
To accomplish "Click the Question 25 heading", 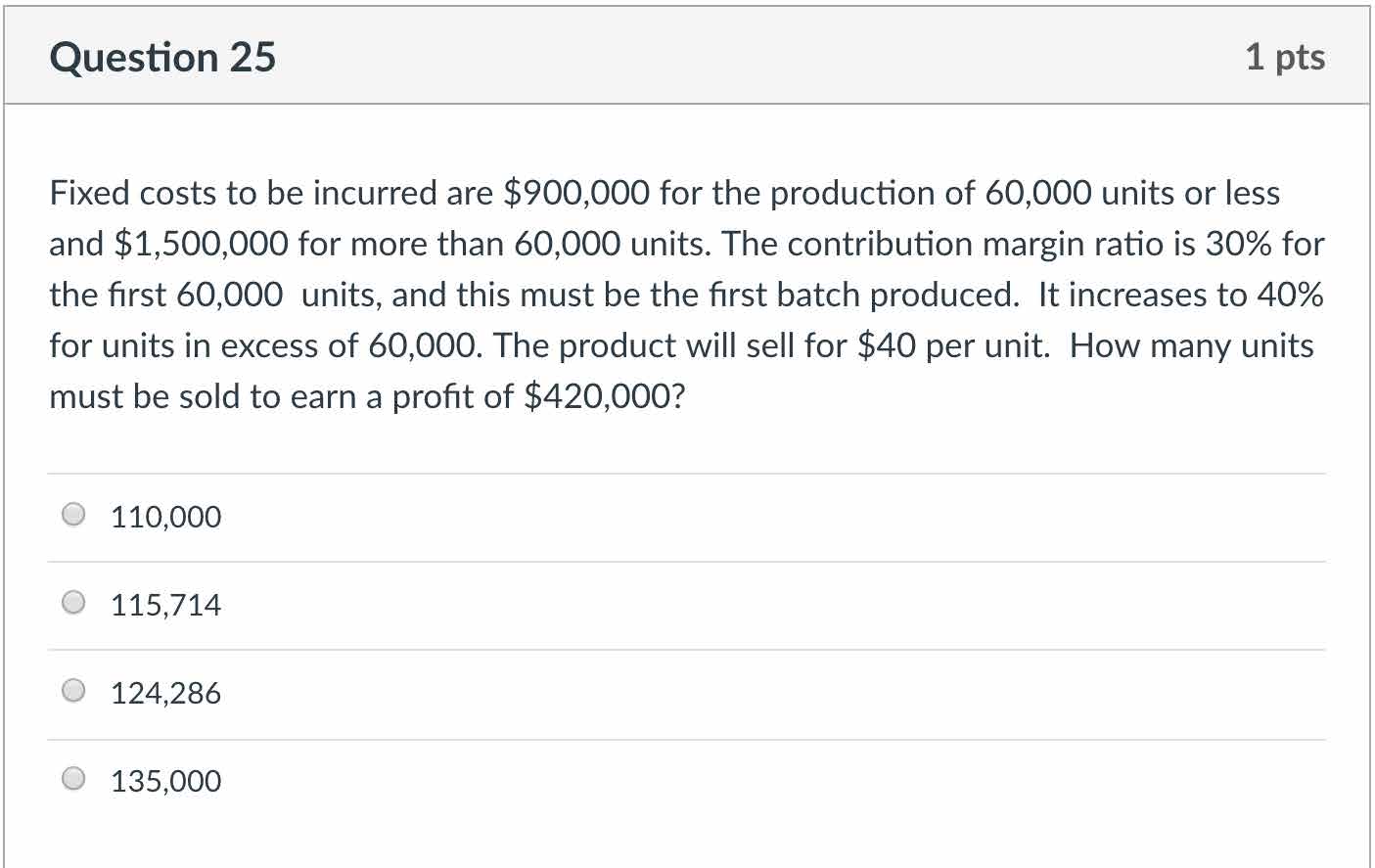I will point(162,58).
